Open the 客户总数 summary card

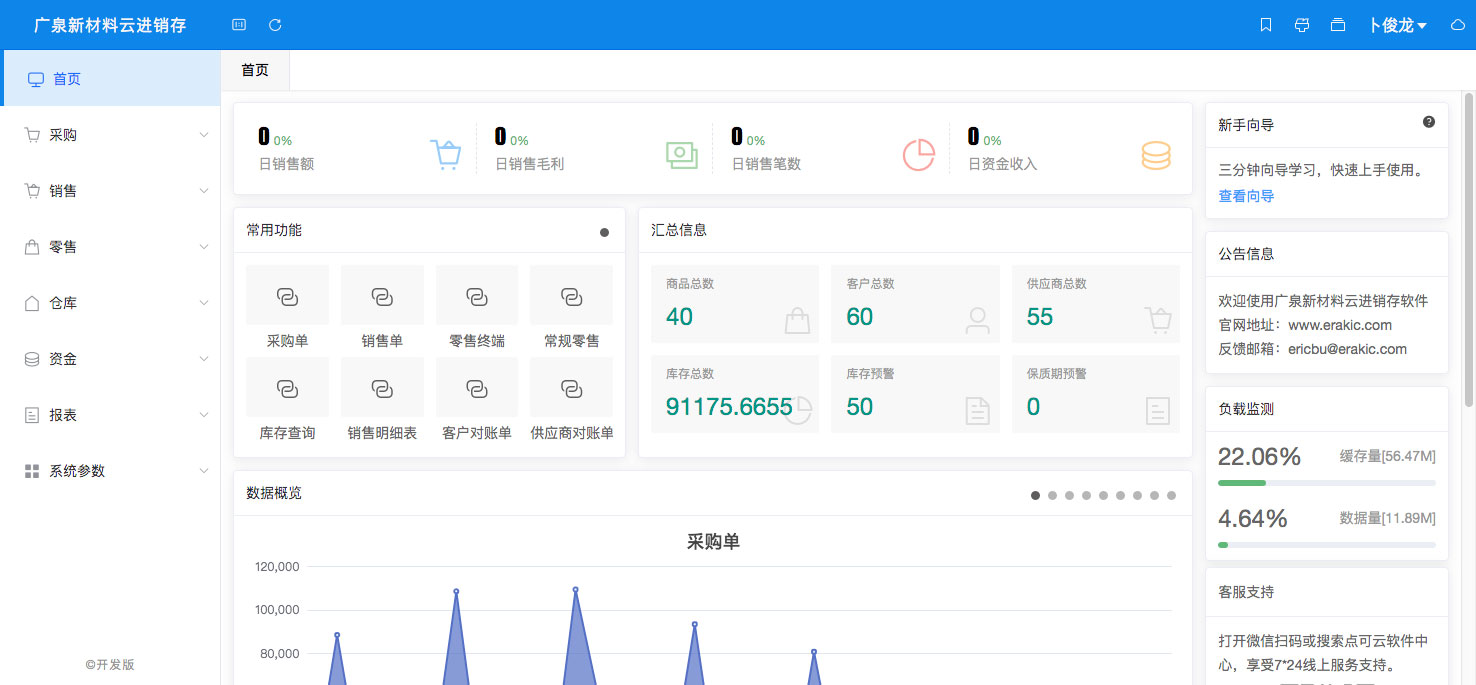(915, 304)
